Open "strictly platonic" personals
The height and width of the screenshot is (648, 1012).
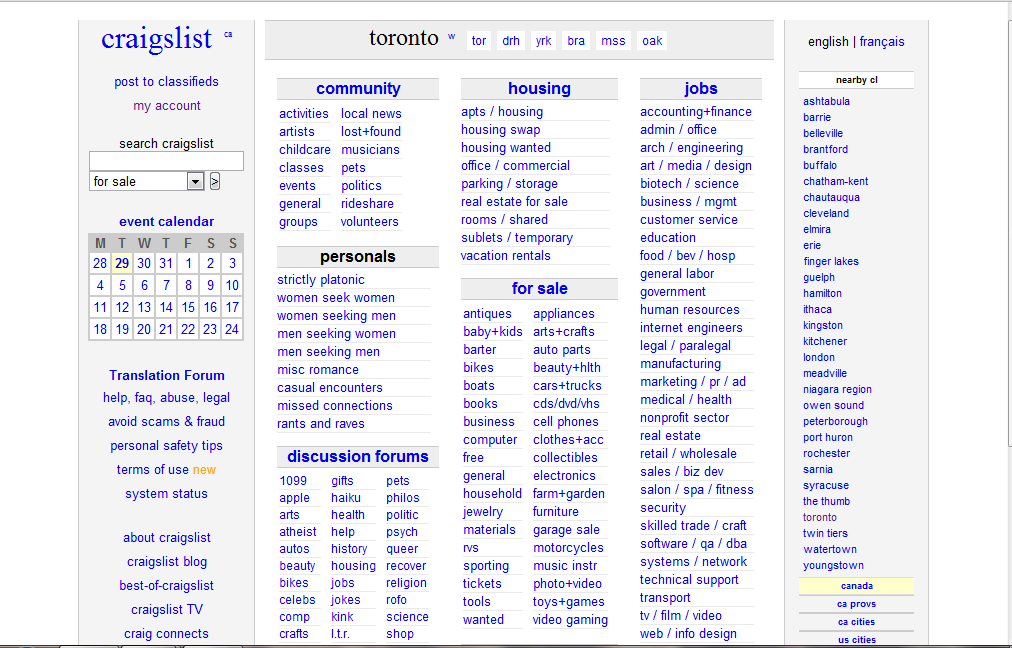(x=321, y=279)
